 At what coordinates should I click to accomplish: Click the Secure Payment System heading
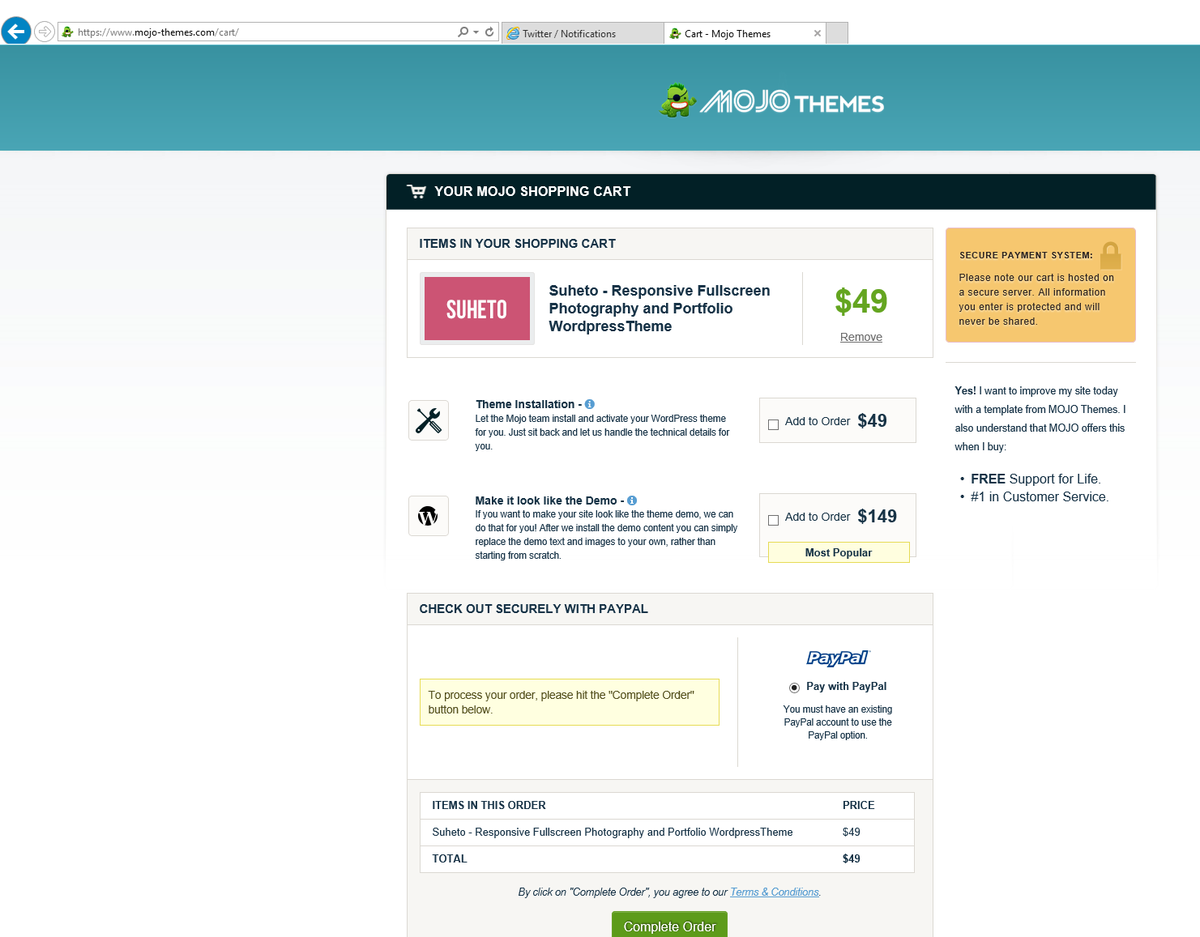[x=1026, y=255]
